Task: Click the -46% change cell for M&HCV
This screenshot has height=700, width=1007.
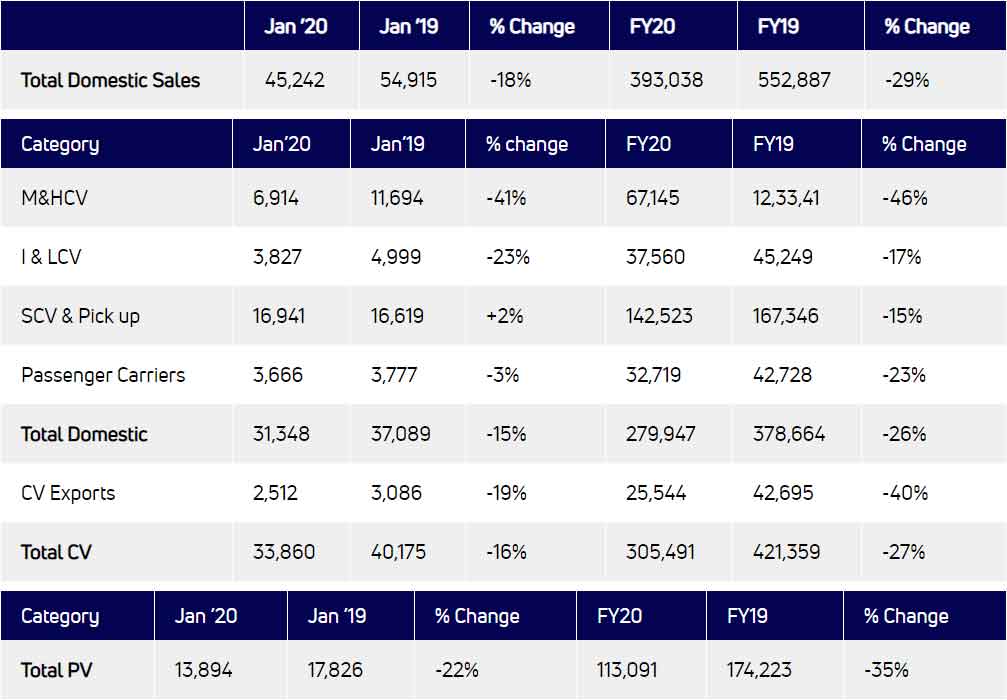Action: [x=905, y=198]
